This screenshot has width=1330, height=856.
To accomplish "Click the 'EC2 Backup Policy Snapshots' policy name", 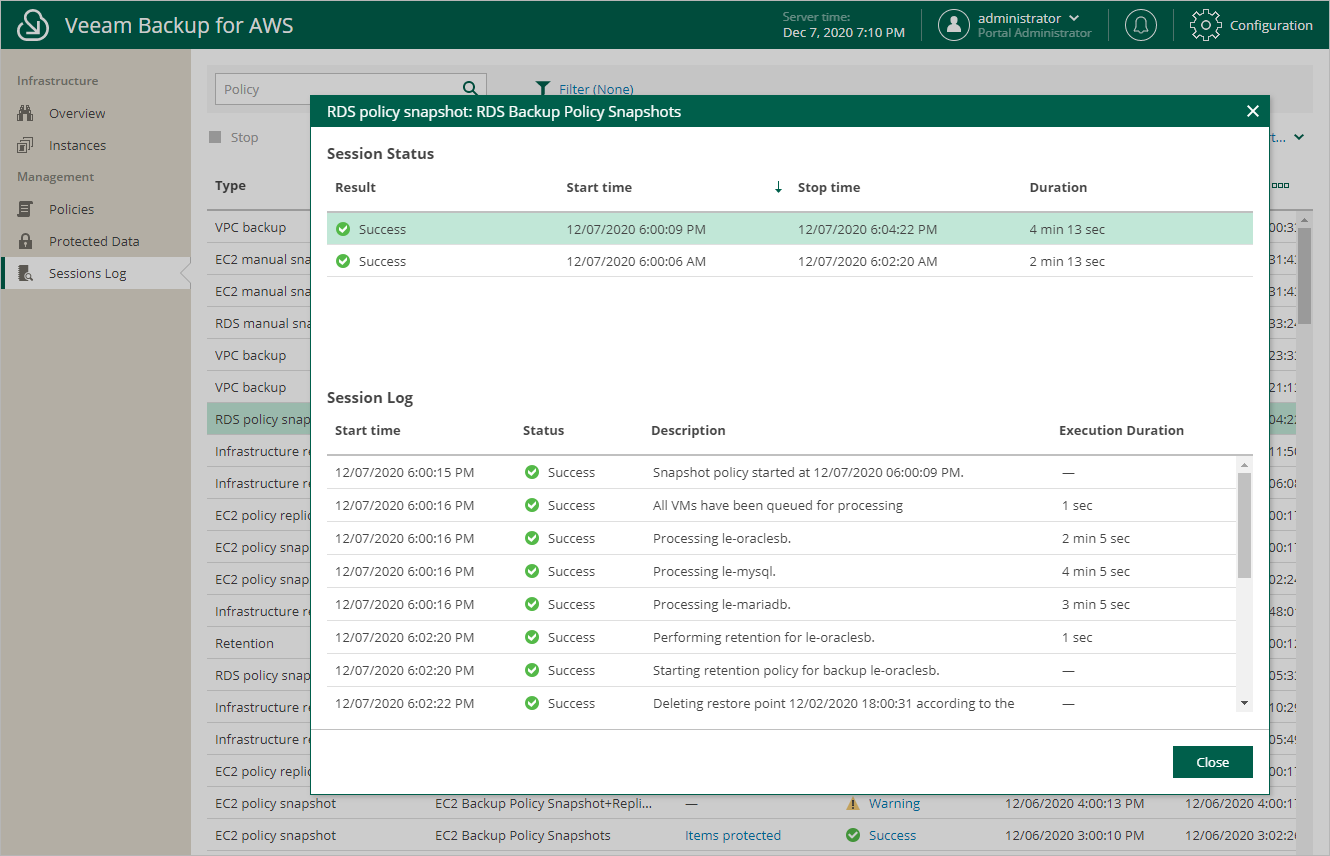I will tap(523, 835).
